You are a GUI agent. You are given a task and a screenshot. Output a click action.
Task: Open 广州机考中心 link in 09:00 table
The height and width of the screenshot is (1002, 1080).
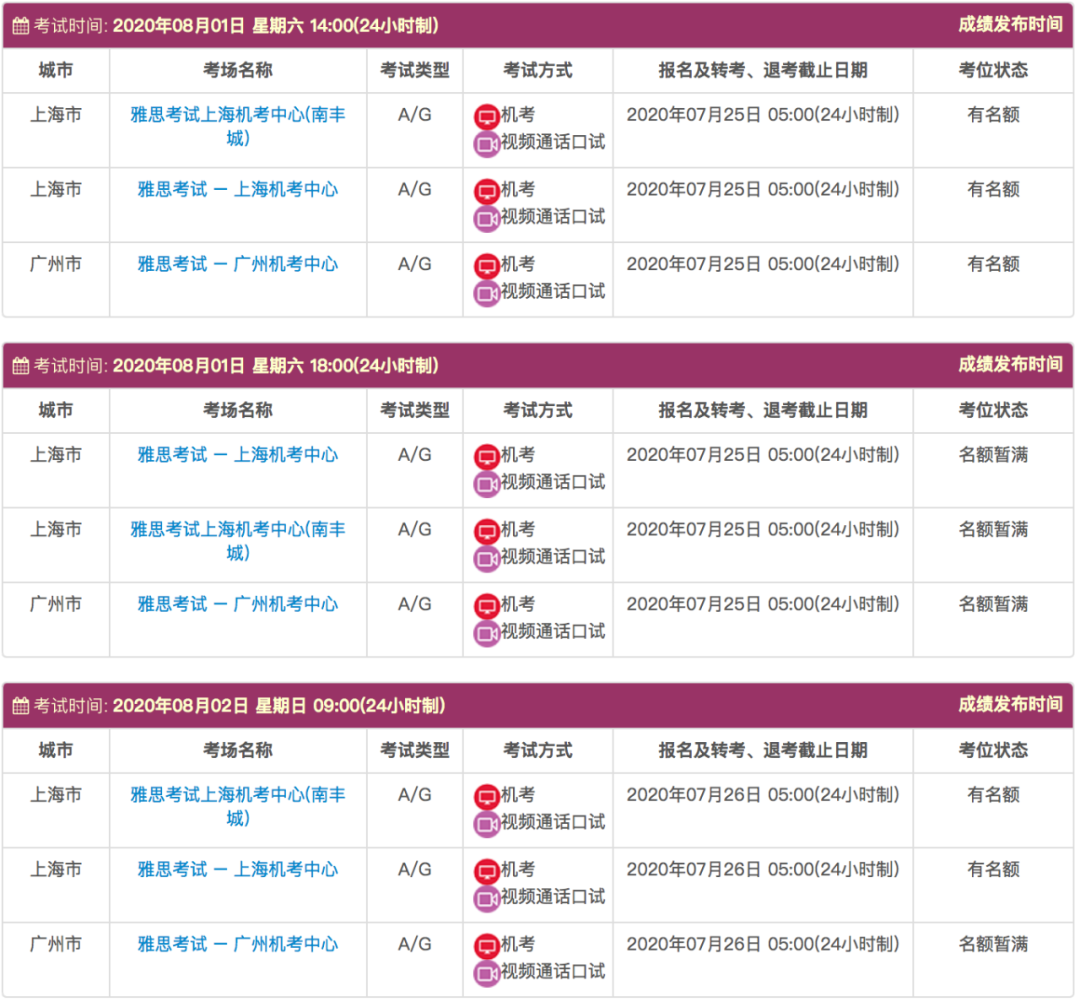pos(238,944)
